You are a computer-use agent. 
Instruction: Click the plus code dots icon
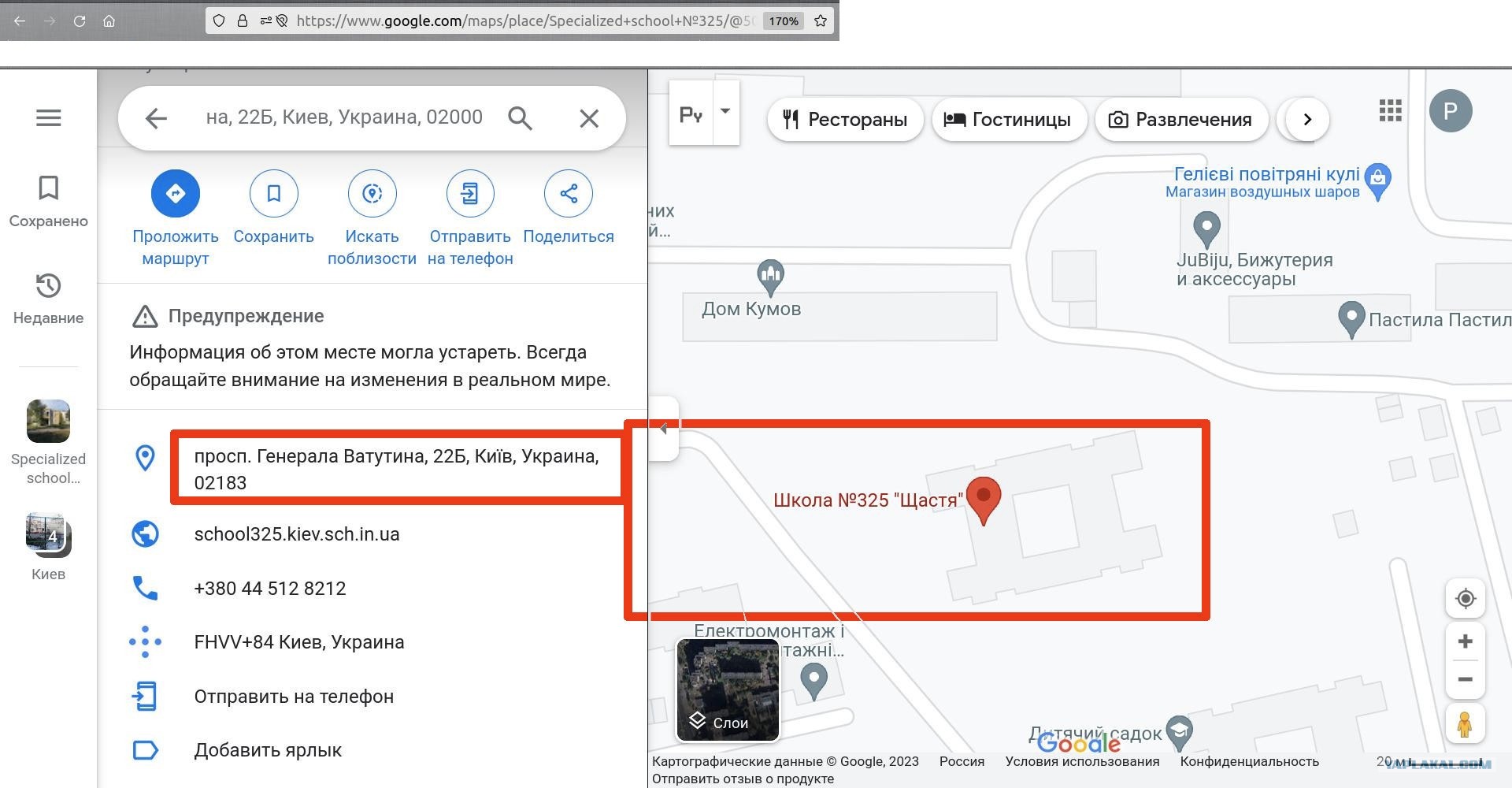(x=145, y=642)
